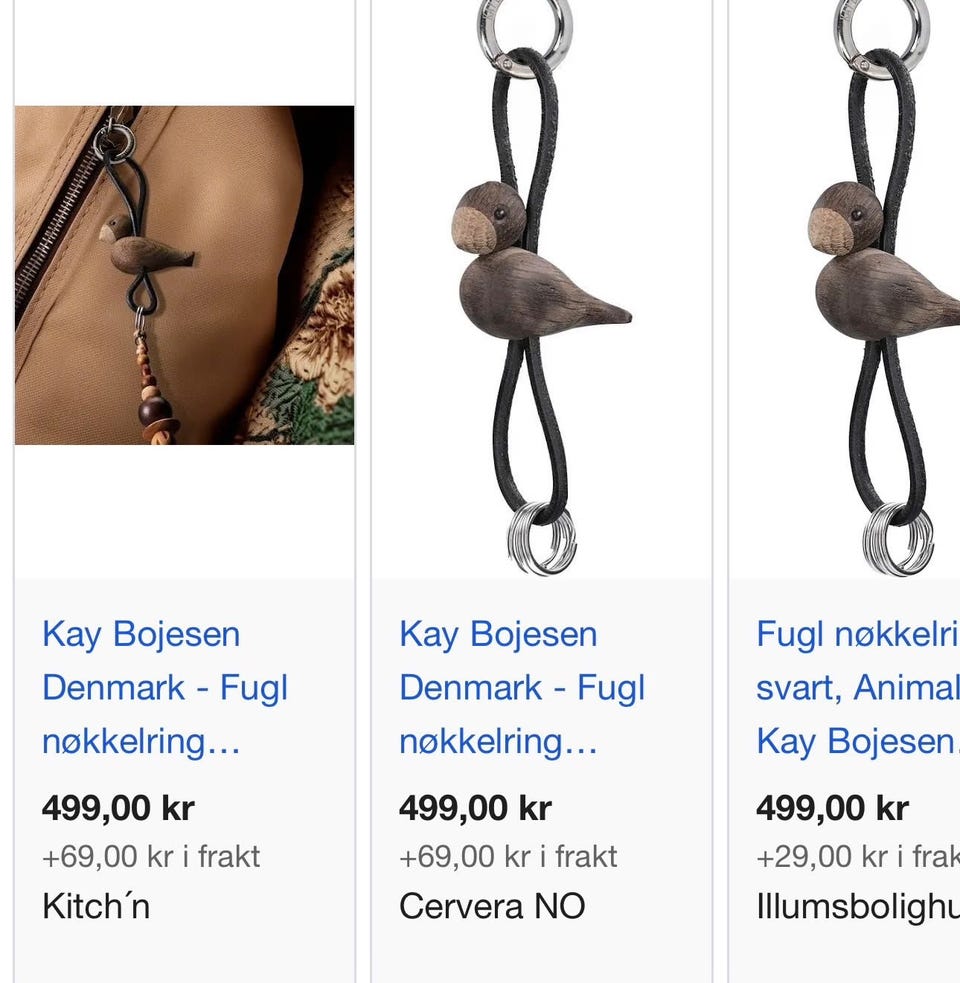Select the Kitch'n seller name
The image size is (960, 983).
coord(96,906)
